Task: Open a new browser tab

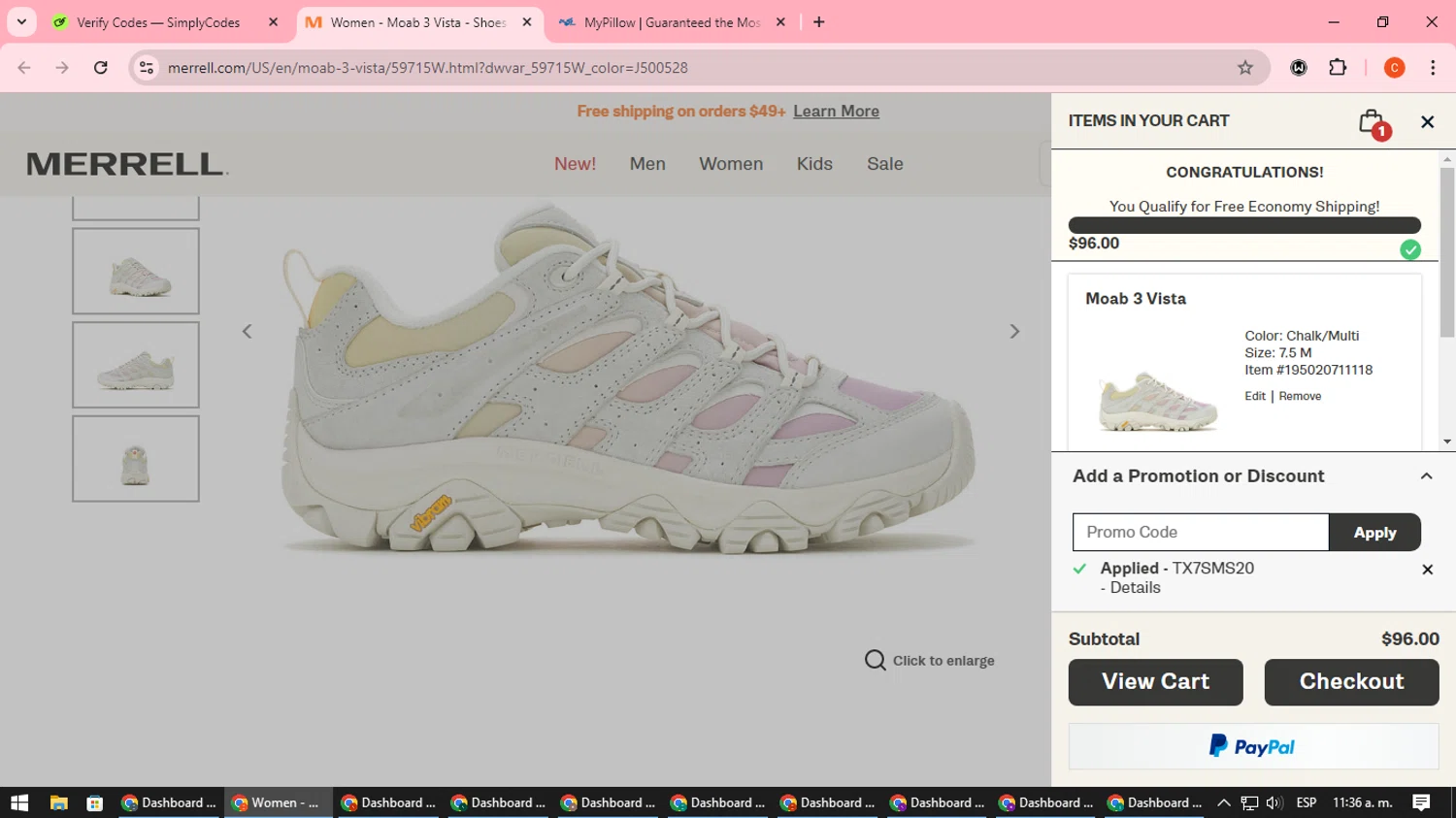Action: coord(819,22)
